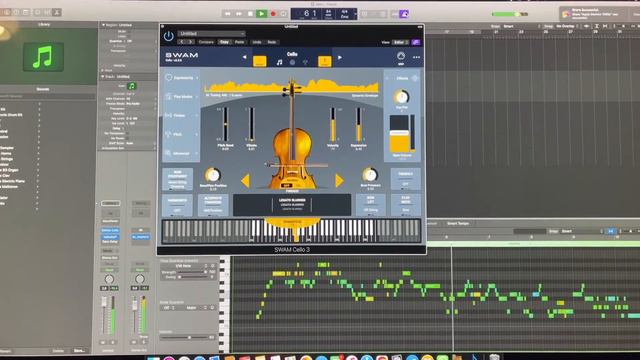Toggle the Bow Polyphony option box
640x360 pixels.
pos(178,179)
